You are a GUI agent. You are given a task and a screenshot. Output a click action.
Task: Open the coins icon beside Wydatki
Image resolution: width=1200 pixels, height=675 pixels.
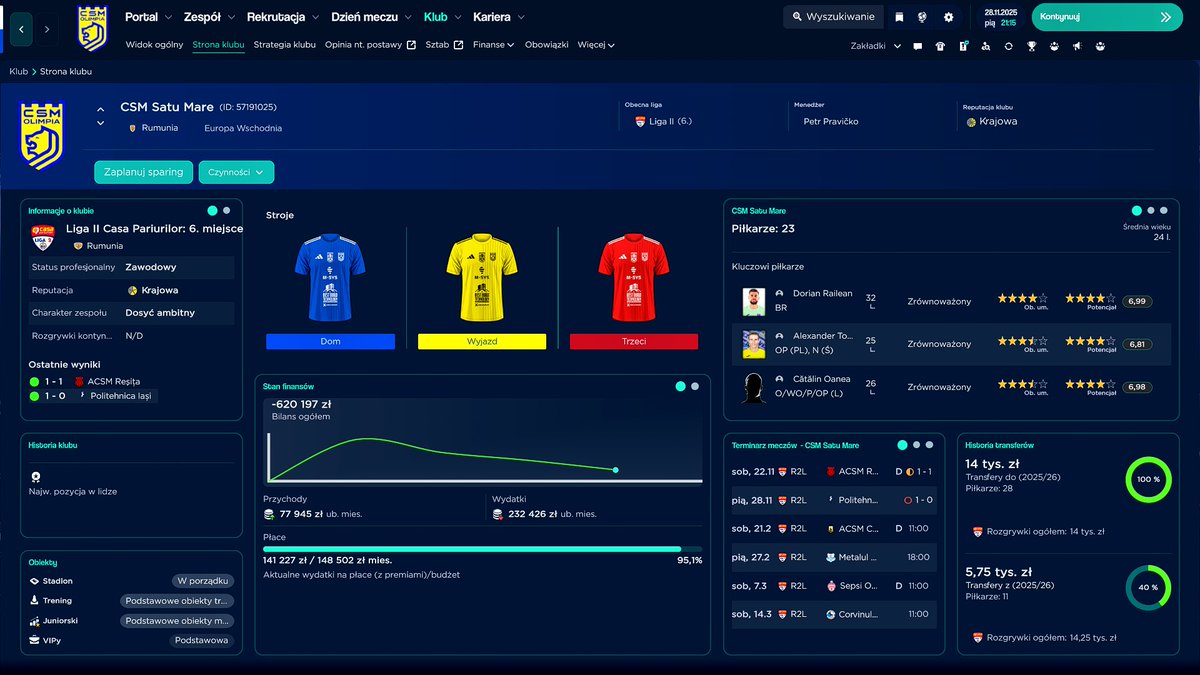[498, 514]
